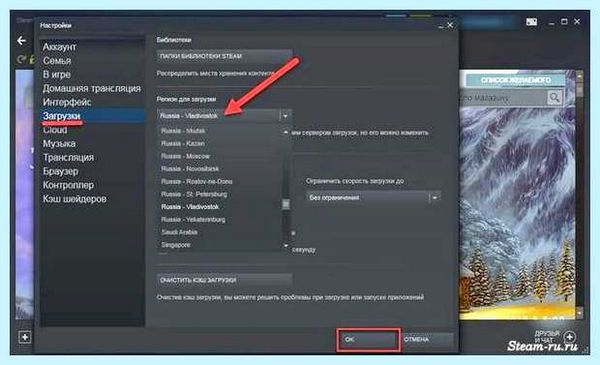Switch to the Музыка section
The width and height of the screenshot is (600, 365).
coord(59,143)
